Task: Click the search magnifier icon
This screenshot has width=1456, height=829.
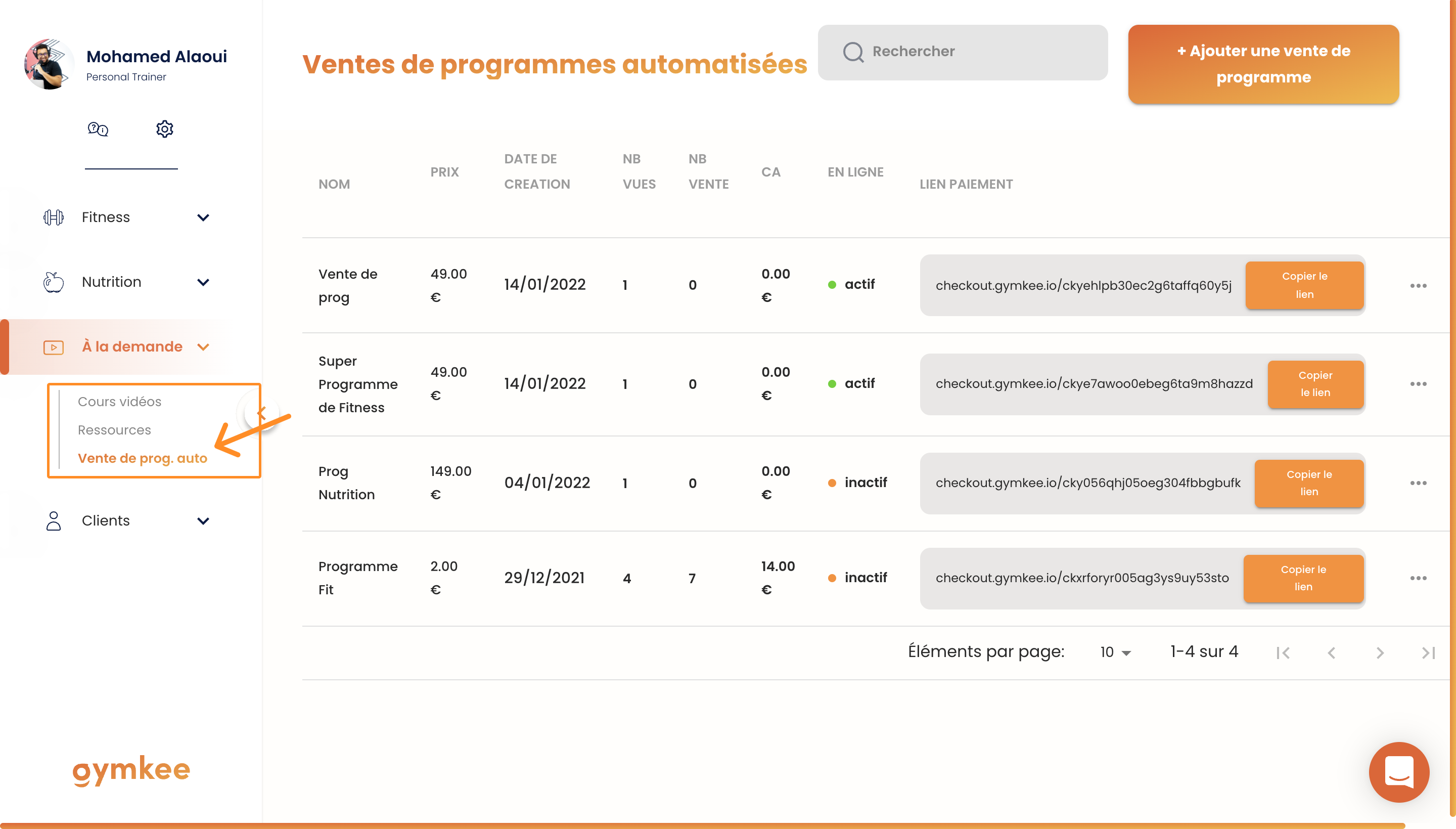Action: (853, 52)
